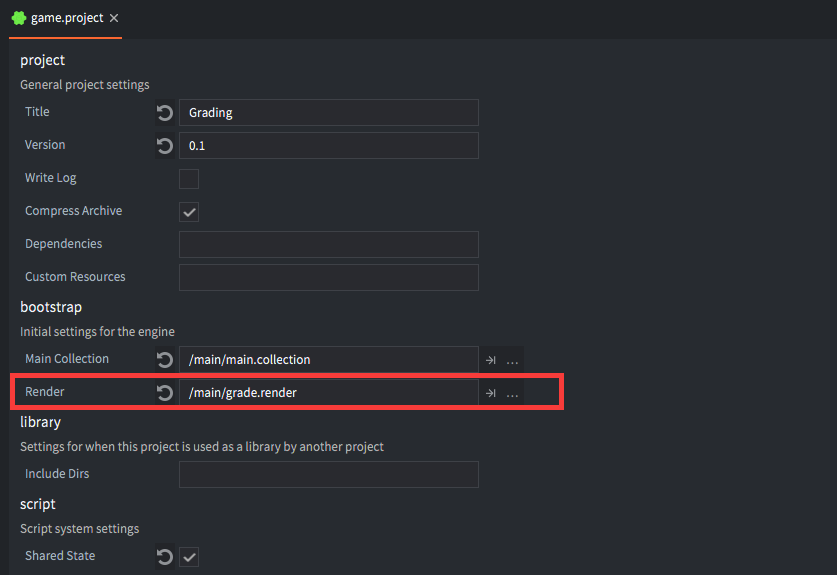
Task: Open the Render resource in editor
Action: click(x=491, y=393)
